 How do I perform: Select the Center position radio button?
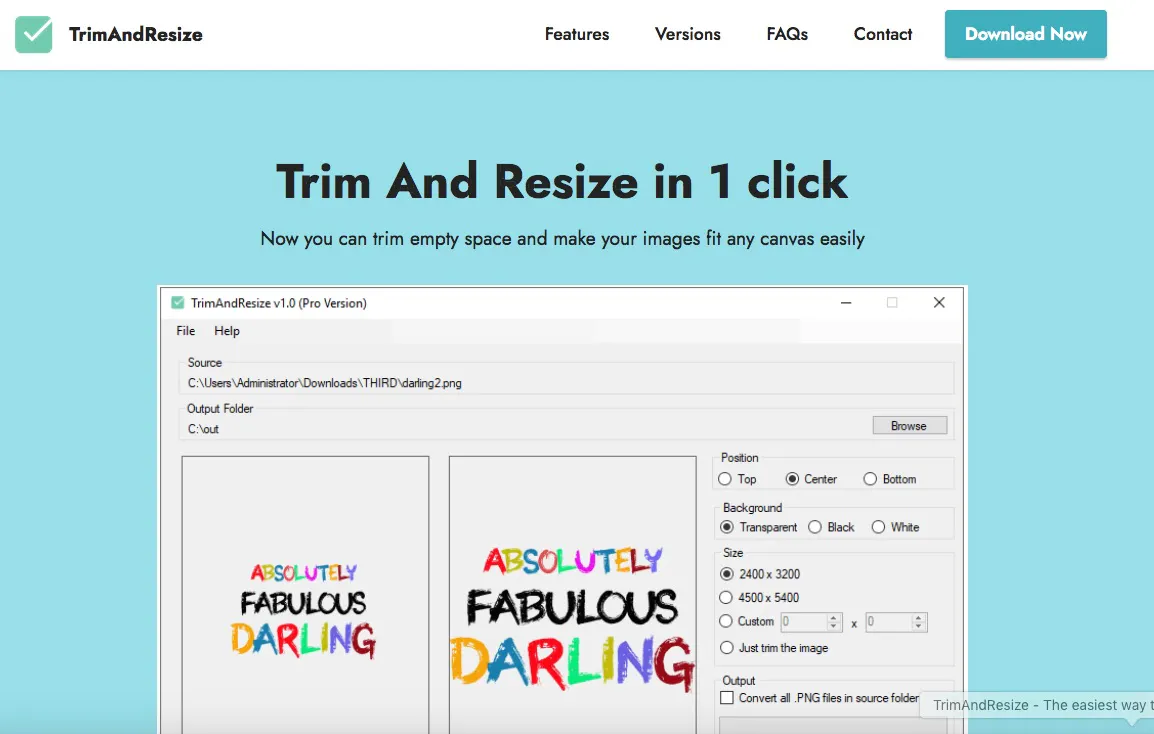792,479
